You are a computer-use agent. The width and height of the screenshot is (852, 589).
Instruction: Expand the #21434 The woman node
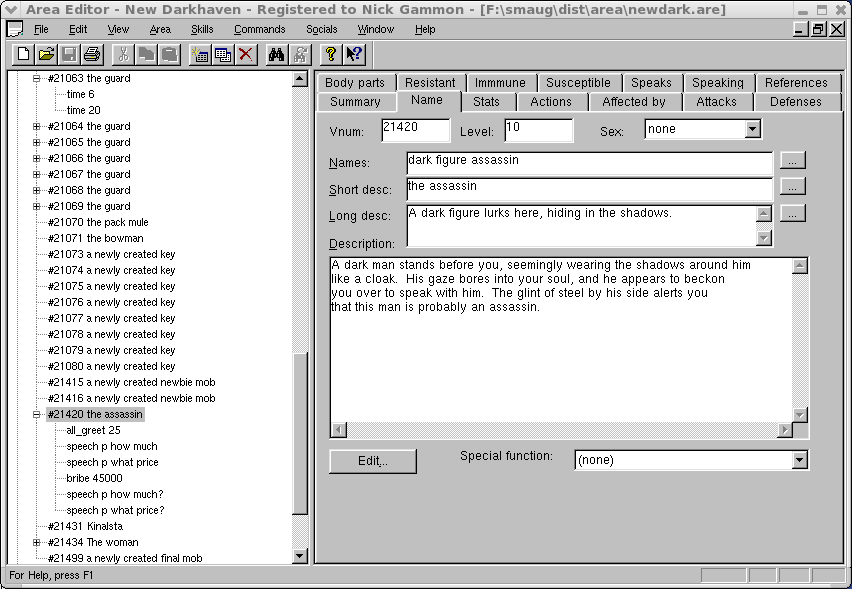[x=36, y=542]
